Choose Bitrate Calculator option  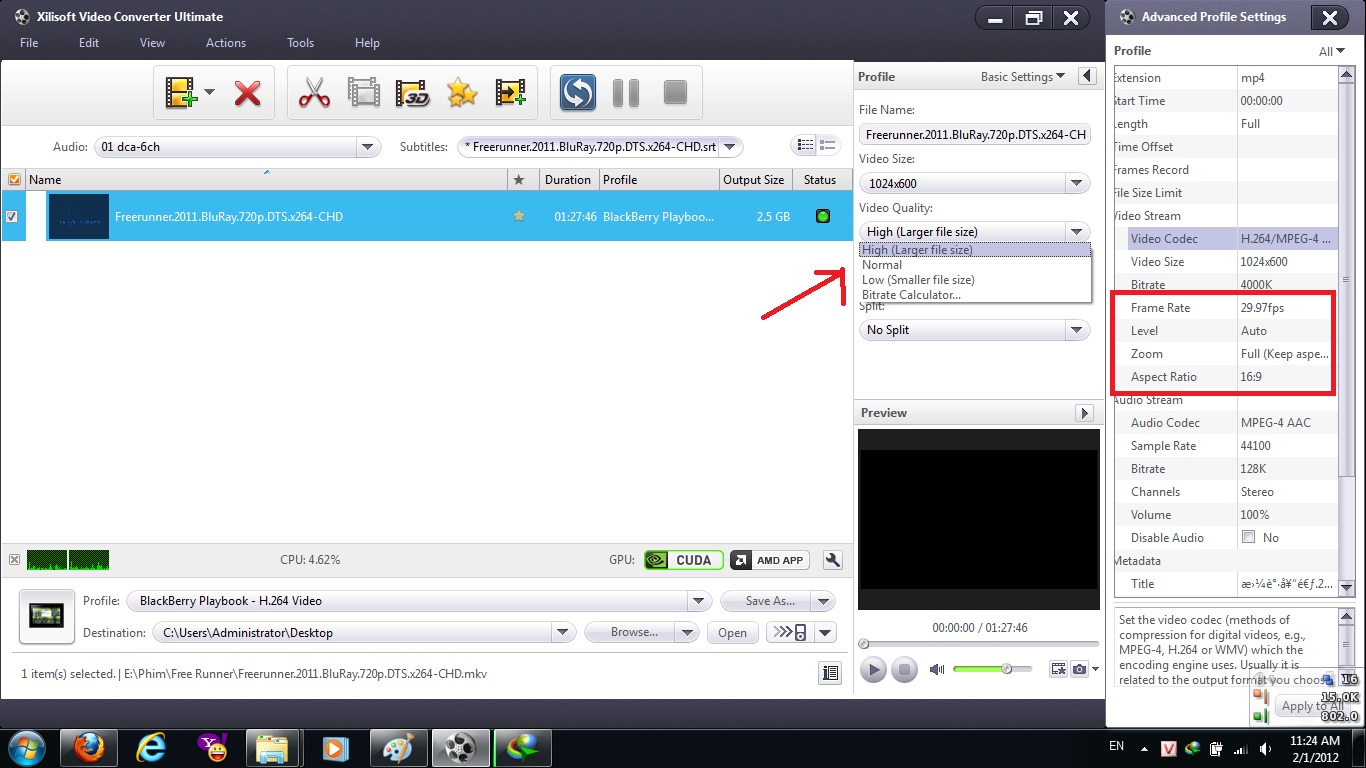click(x=975, y=295)
